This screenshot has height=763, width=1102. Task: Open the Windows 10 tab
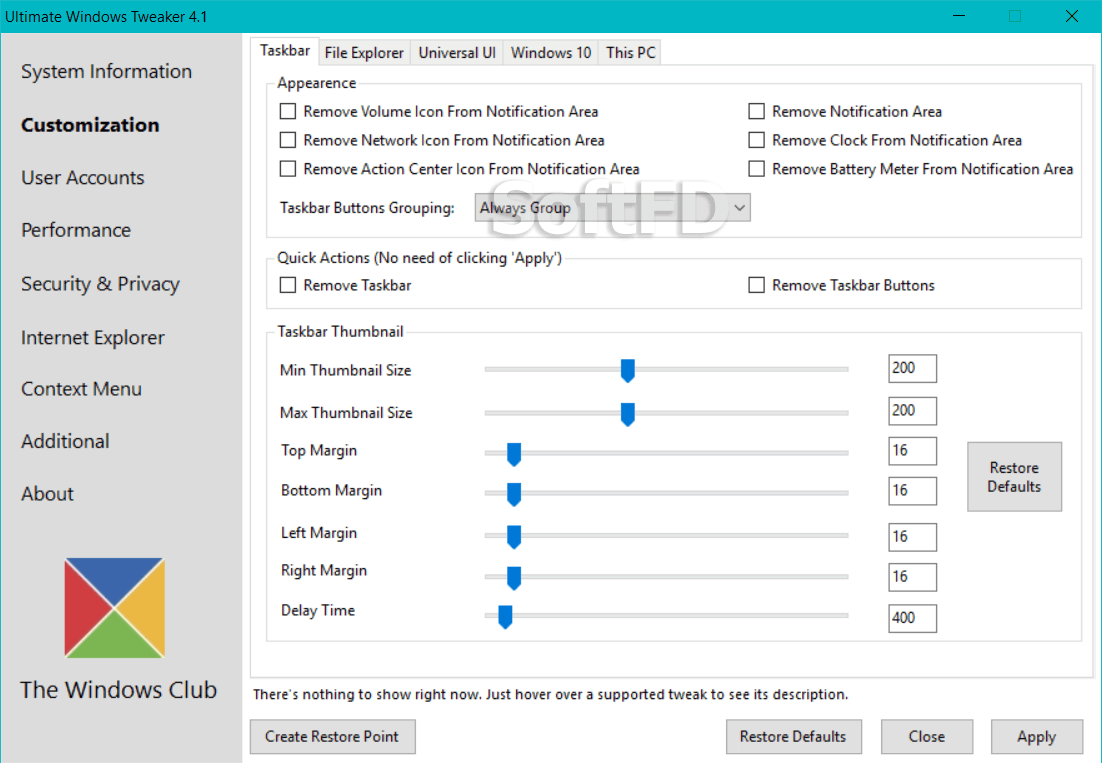point(551,53)
